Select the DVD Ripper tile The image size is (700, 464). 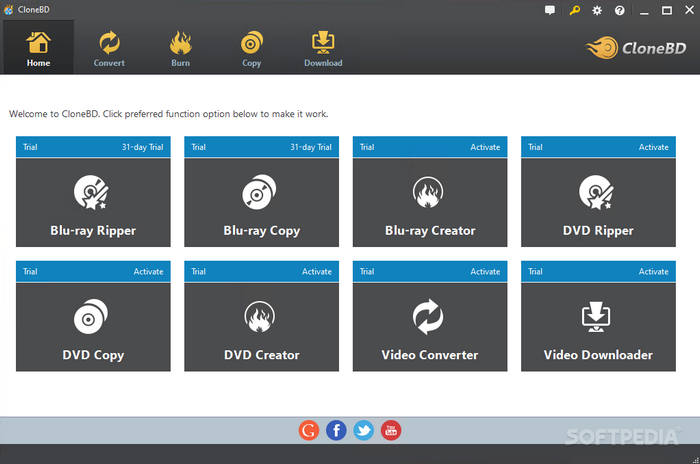click(598, 202)
